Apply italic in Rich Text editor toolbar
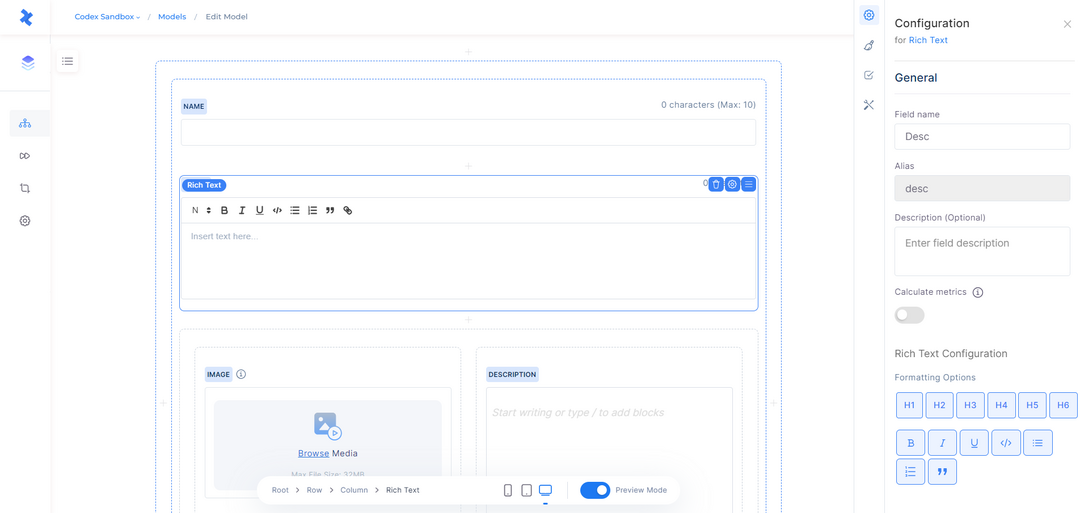This screenshot has height=513, width=1080. [x=242, y=211]
